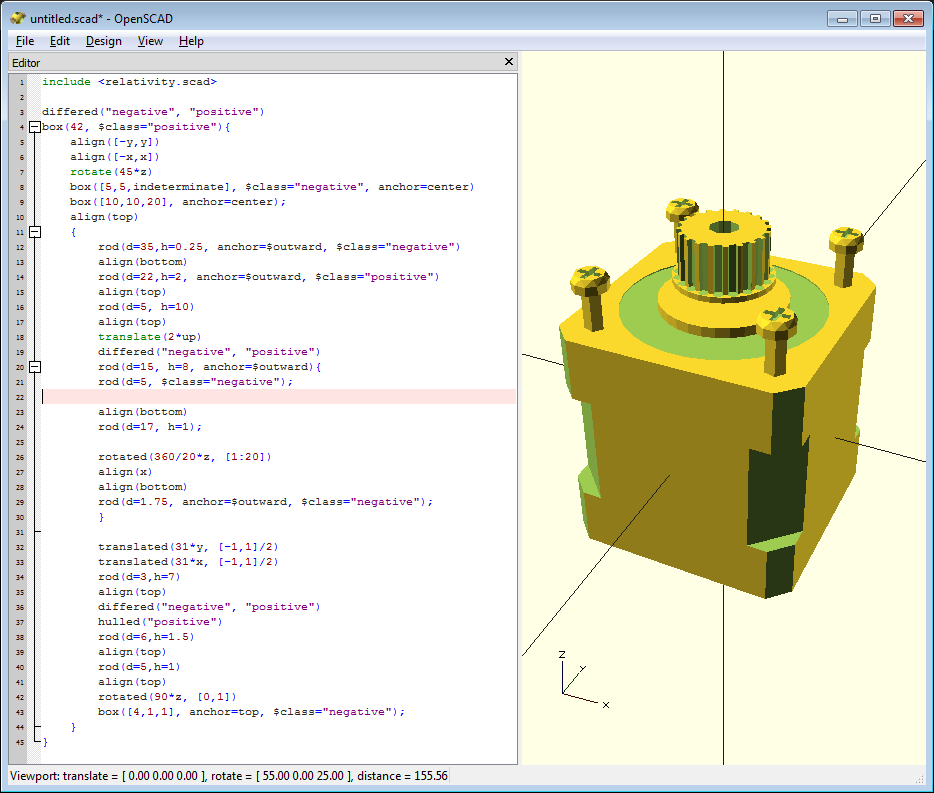Place cursor on rod(d=35,h=0.25 line

pos(279,247)
